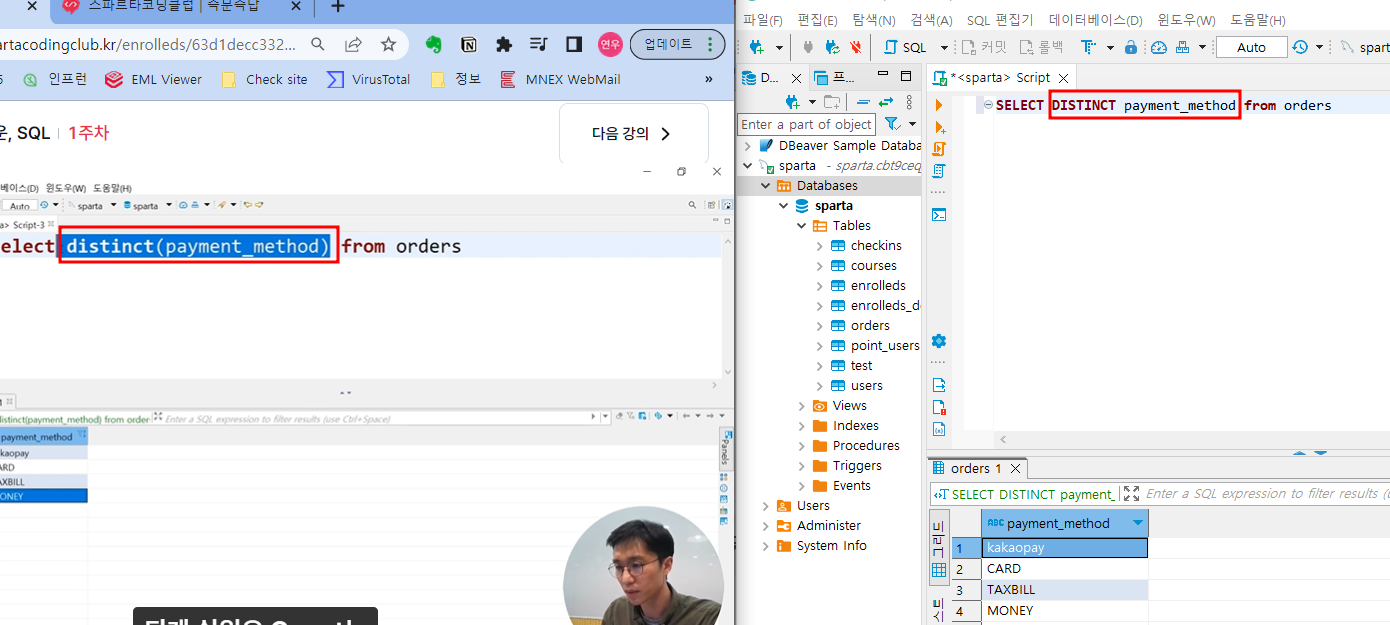Expand the Procedures folder
1390x625 pixels.
(x=802, y=446)
